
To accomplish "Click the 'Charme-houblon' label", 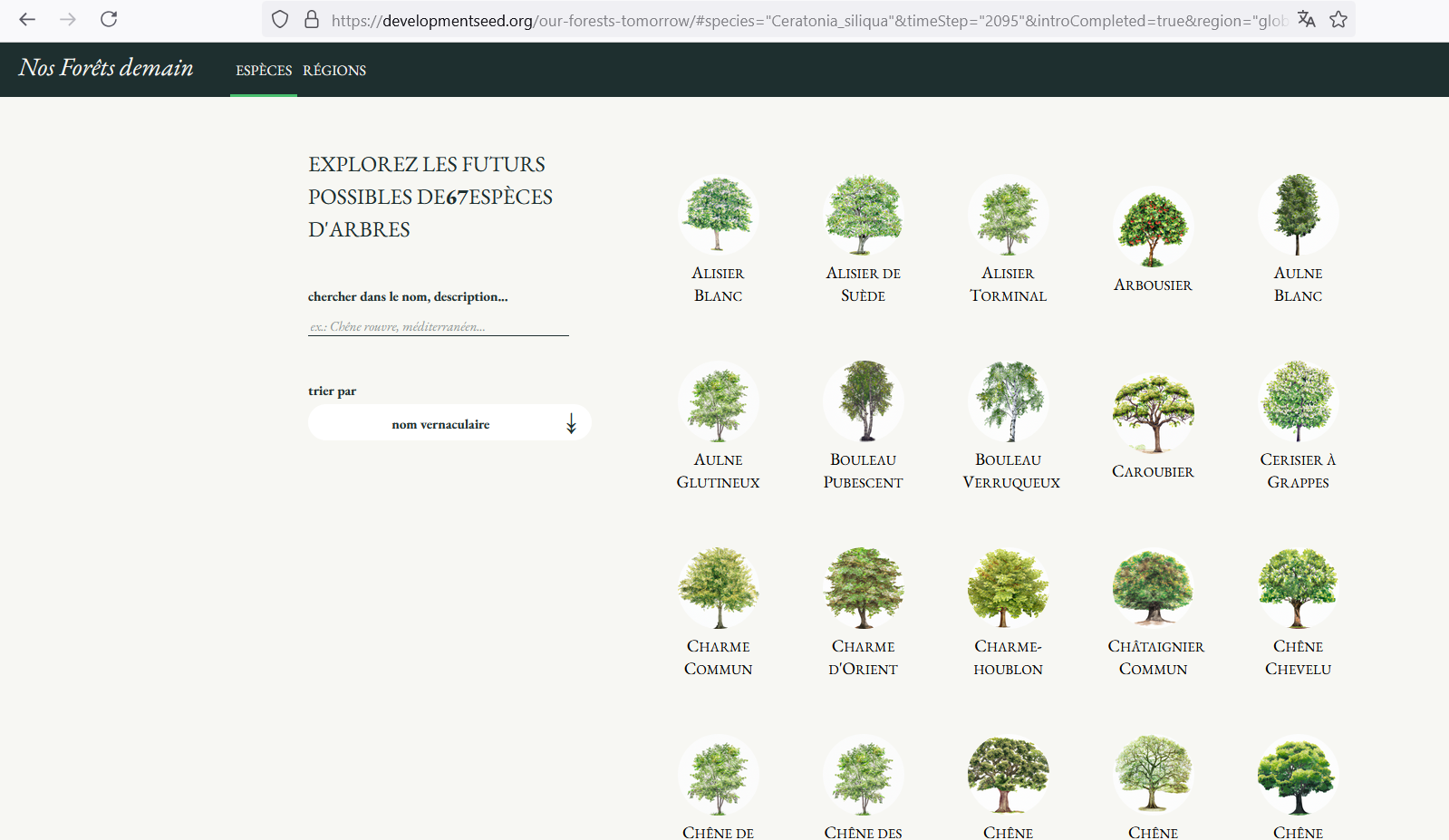I will click(1009, 658).
